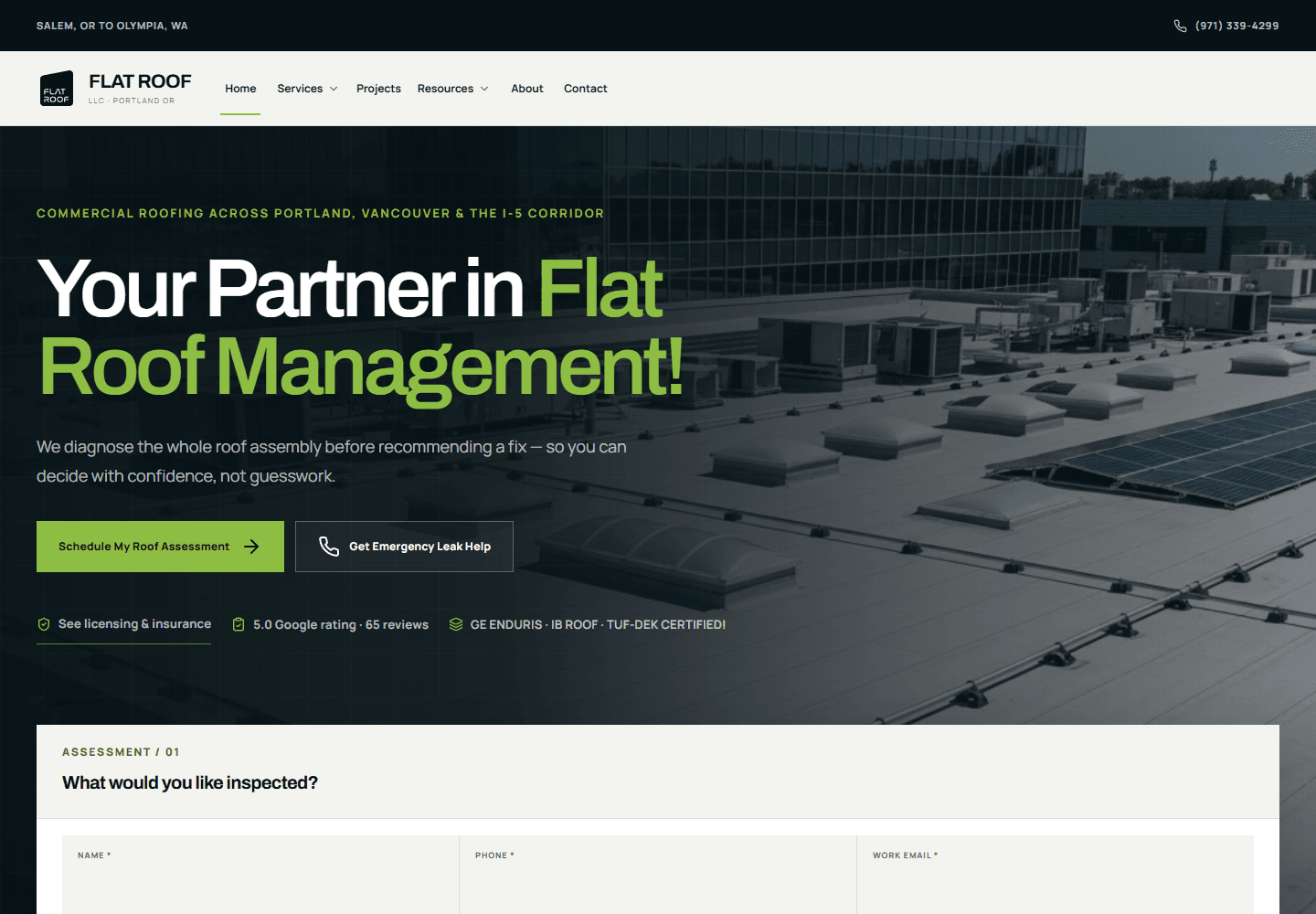1316x914 pixels.
Task: Open the Contact page
Action: point(586,89)
